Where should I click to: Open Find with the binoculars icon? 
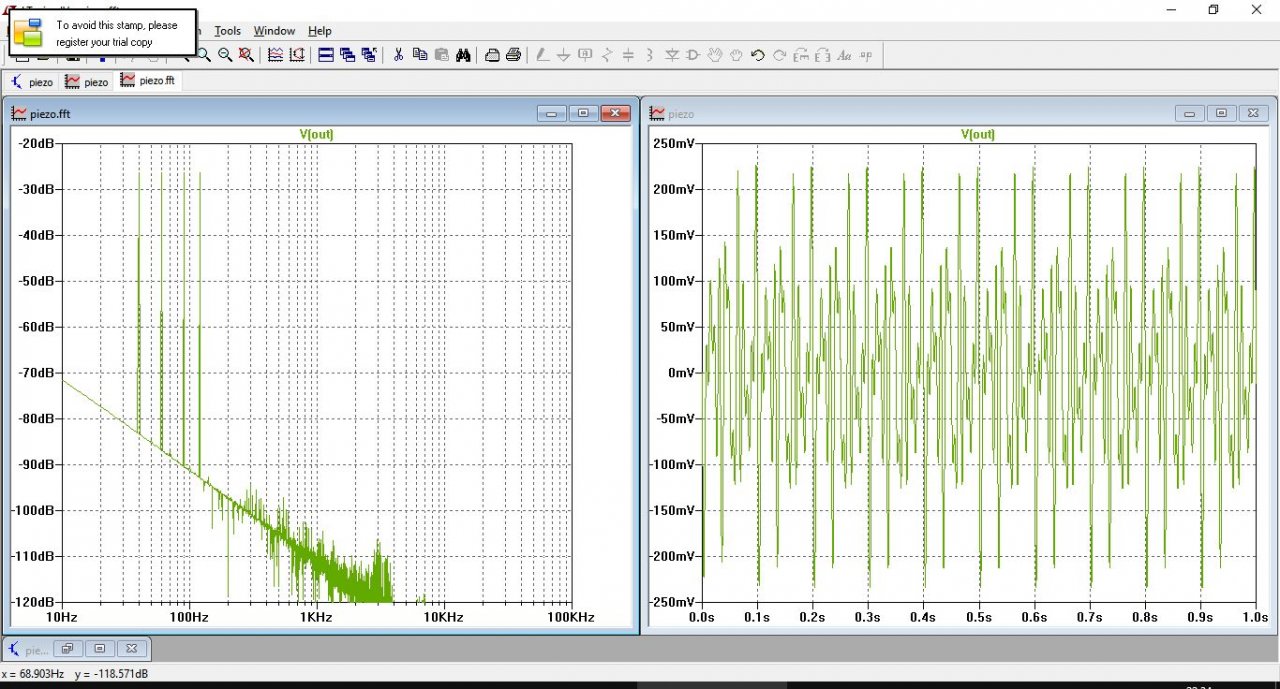463,55
